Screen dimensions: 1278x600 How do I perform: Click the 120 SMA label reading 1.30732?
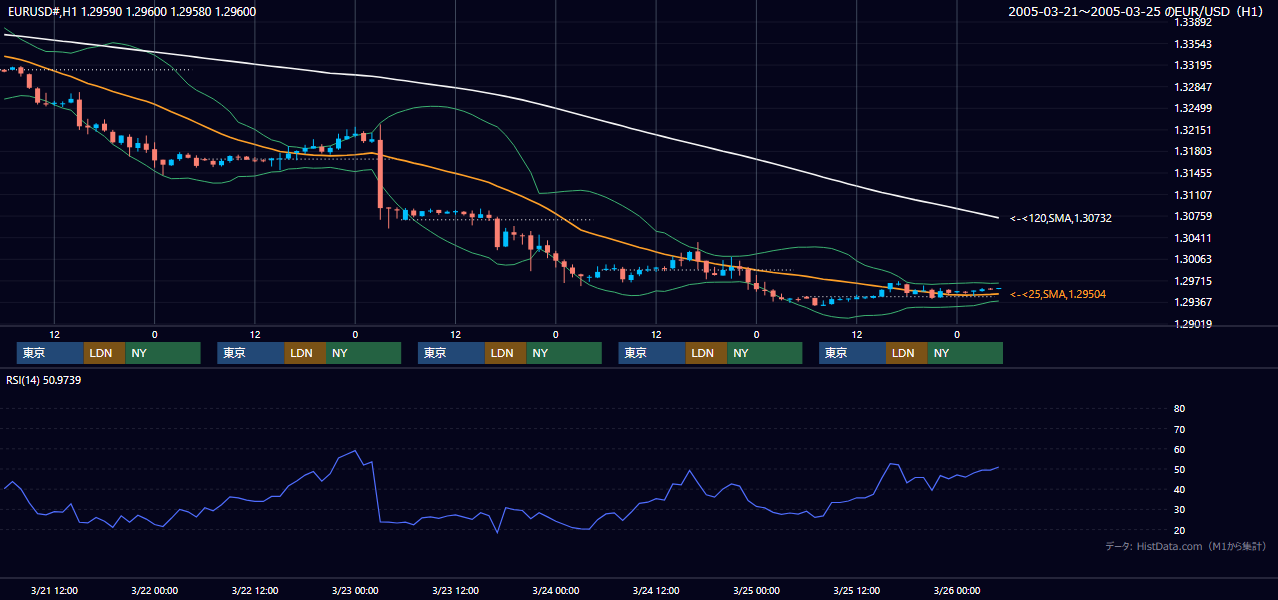tap(1061, 217)
